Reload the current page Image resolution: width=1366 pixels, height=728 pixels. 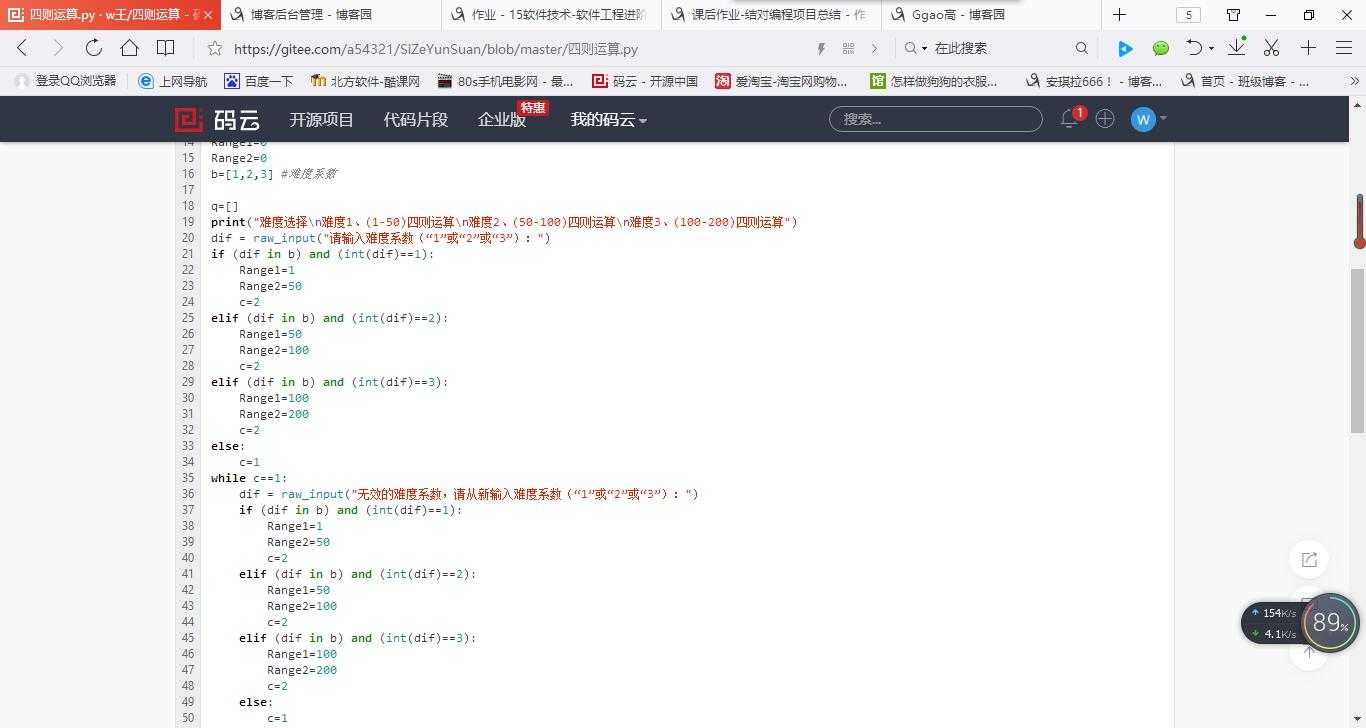(x=93, y=48)
